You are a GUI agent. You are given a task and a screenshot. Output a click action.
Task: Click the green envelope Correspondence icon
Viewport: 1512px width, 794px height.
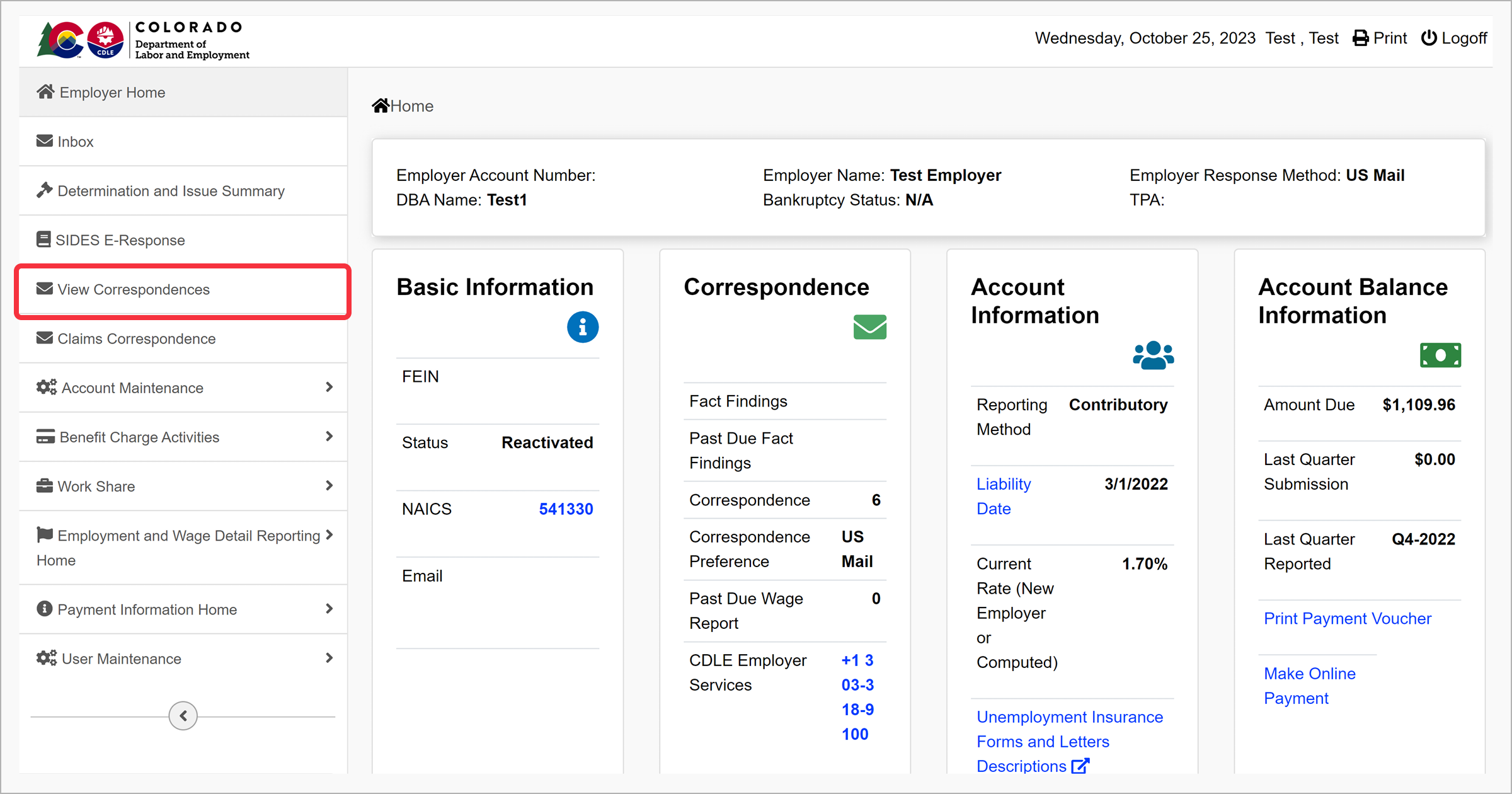[869, 327]
